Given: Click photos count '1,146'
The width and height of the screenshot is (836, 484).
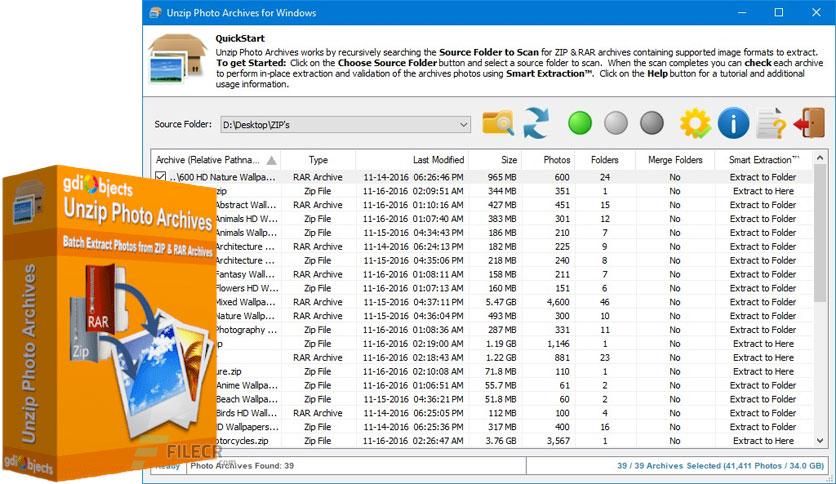Looking at the screenshot, I should 558,344.
